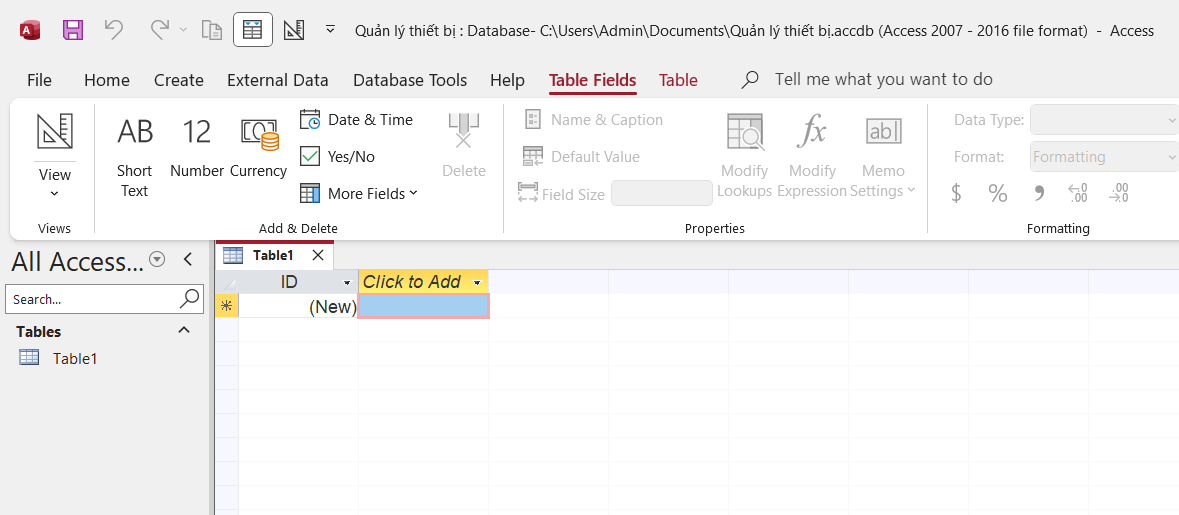Click Modify Expression fx icon
The width and height of the screenshot is (1179, 515).
tap(812, 132)
